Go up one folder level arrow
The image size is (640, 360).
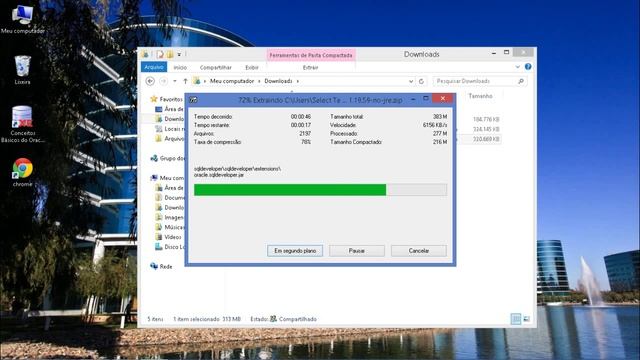click(x=185, y=81)
